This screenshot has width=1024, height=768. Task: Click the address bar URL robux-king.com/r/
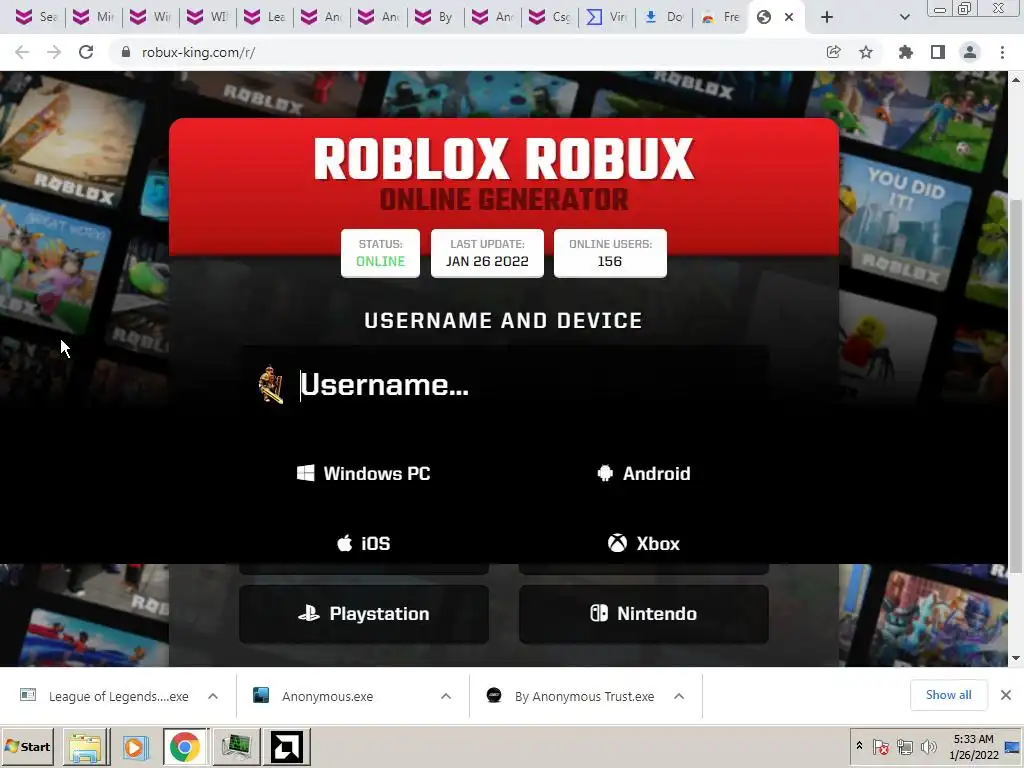click(199, 52)
